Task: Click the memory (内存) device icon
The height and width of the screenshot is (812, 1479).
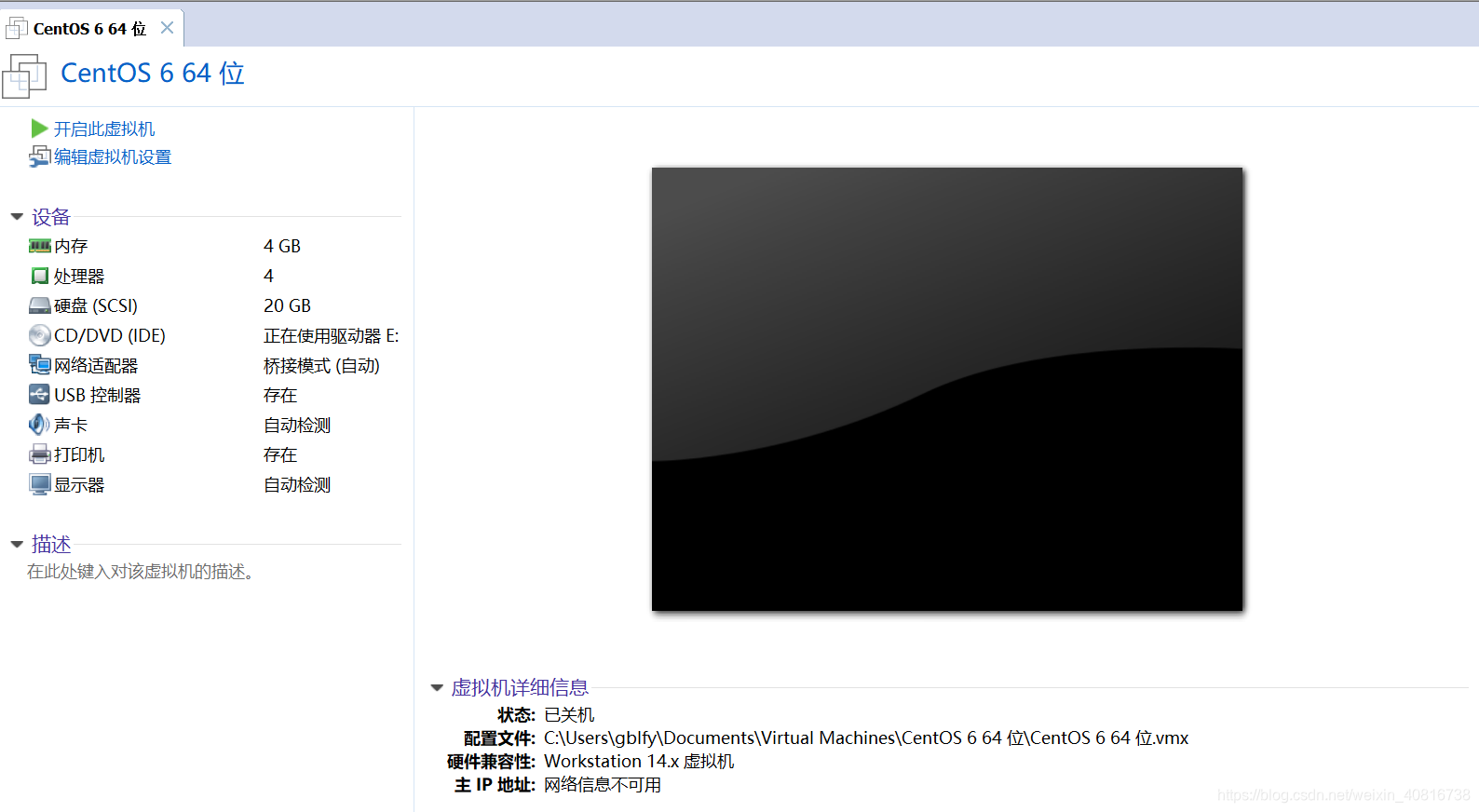Action: 39,247
